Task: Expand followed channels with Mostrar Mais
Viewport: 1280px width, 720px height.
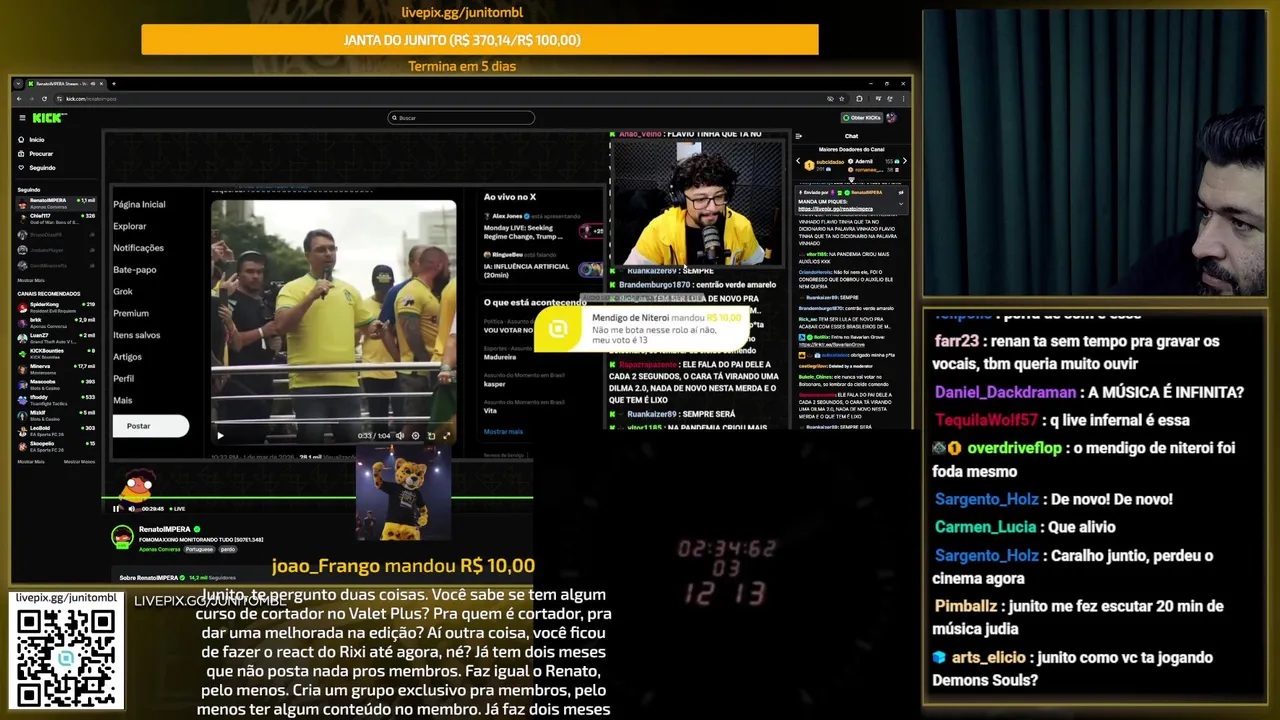Action: [x=31, y=281]
